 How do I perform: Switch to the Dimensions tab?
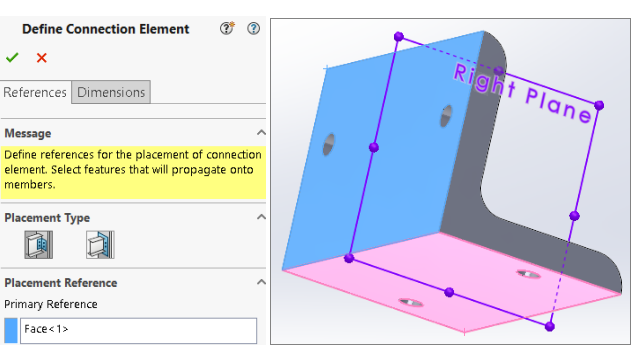pos(111,92)
